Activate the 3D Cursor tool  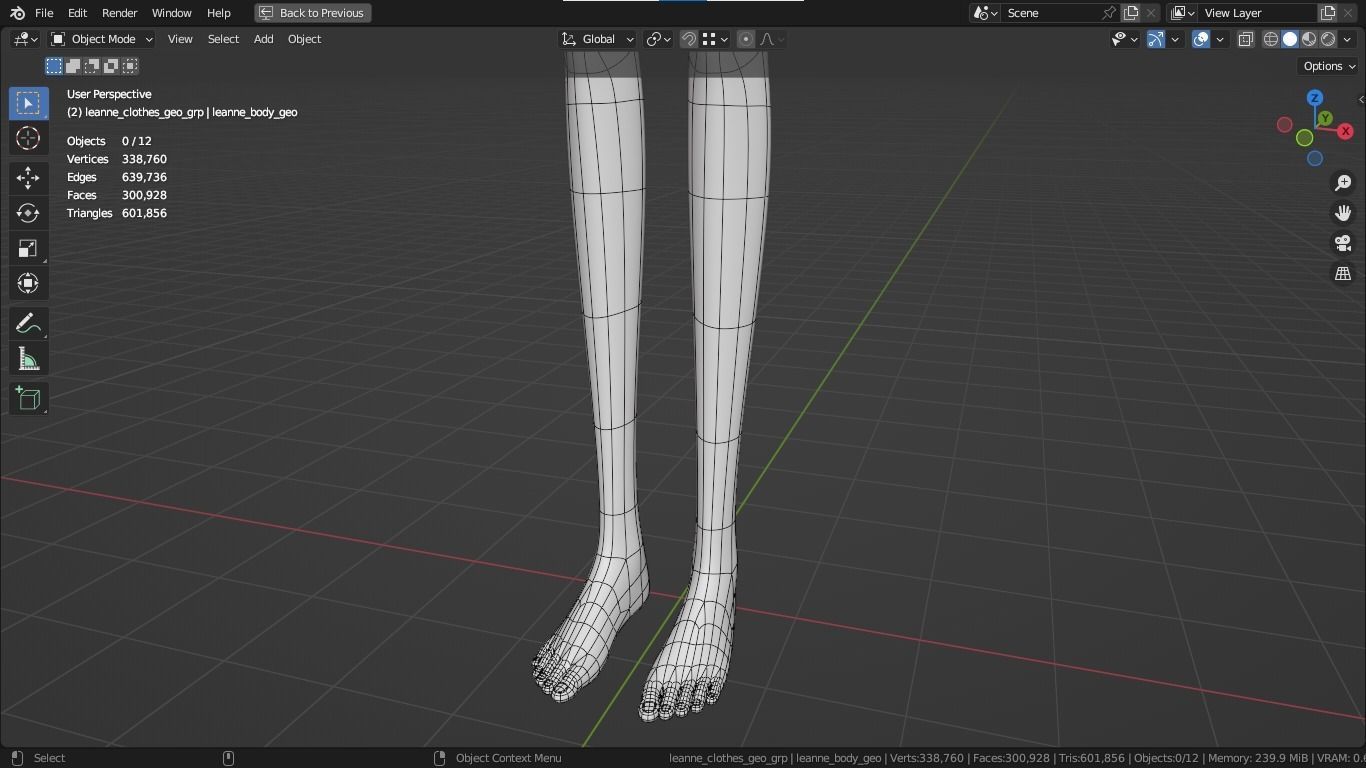click(28, 138)
